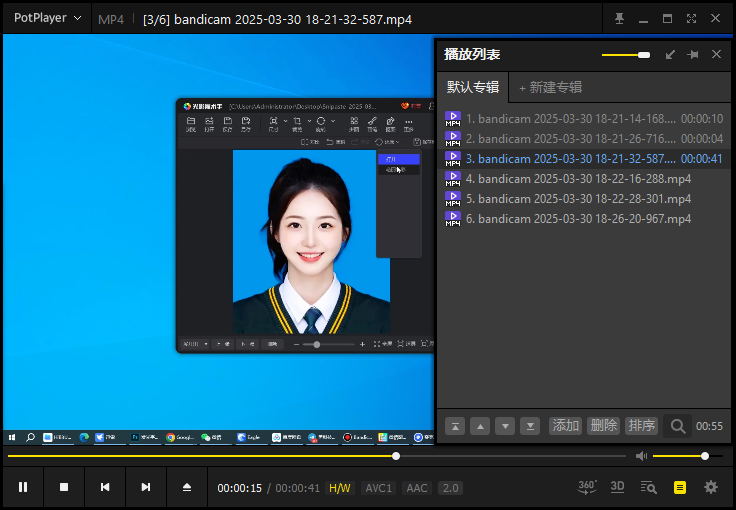
Task: Click the video display area
Action: click(218, 239)
